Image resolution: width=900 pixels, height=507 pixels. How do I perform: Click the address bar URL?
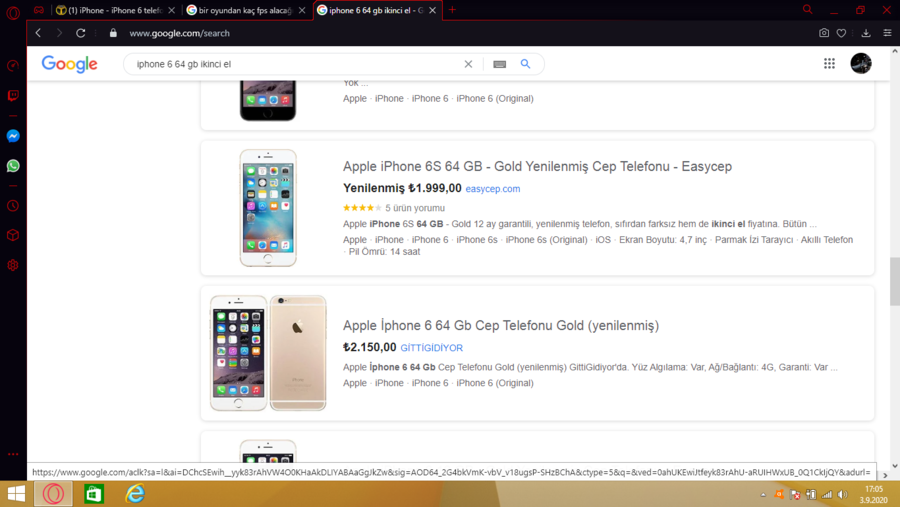pos(180,33)
